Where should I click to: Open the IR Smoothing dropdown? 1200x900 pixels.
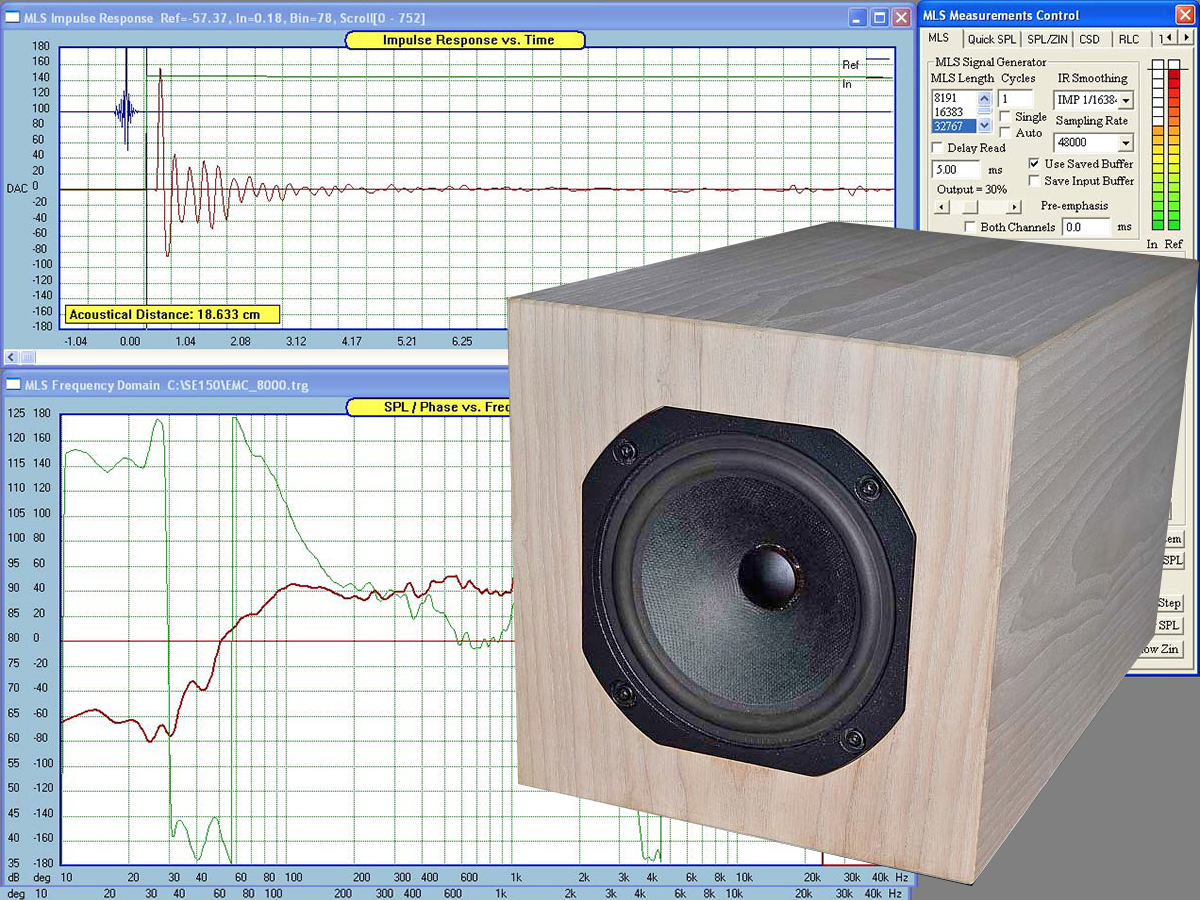coord(1127,101)
